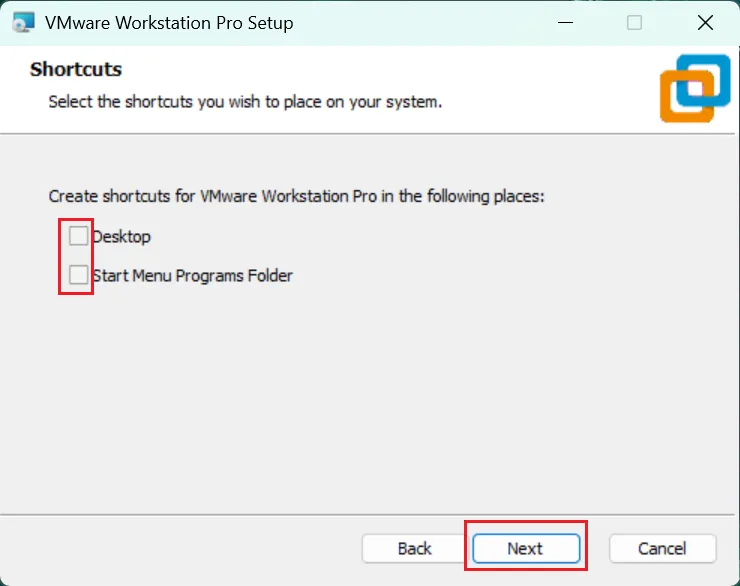Minimize the VMware Setup window
This screenshot has width=740, height=586.
pyautogui.click(x=565, y=22)
